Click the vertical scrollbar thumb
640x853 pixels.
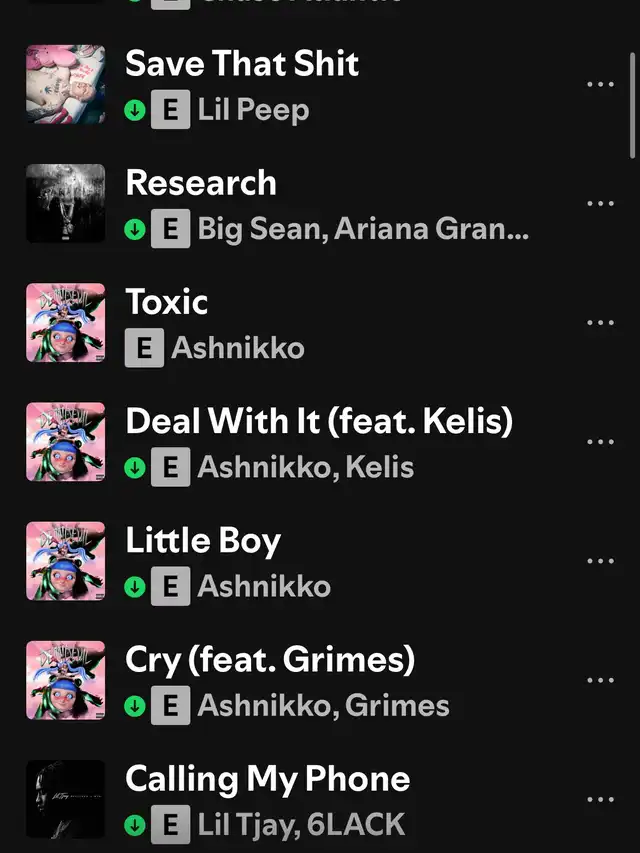633,106
